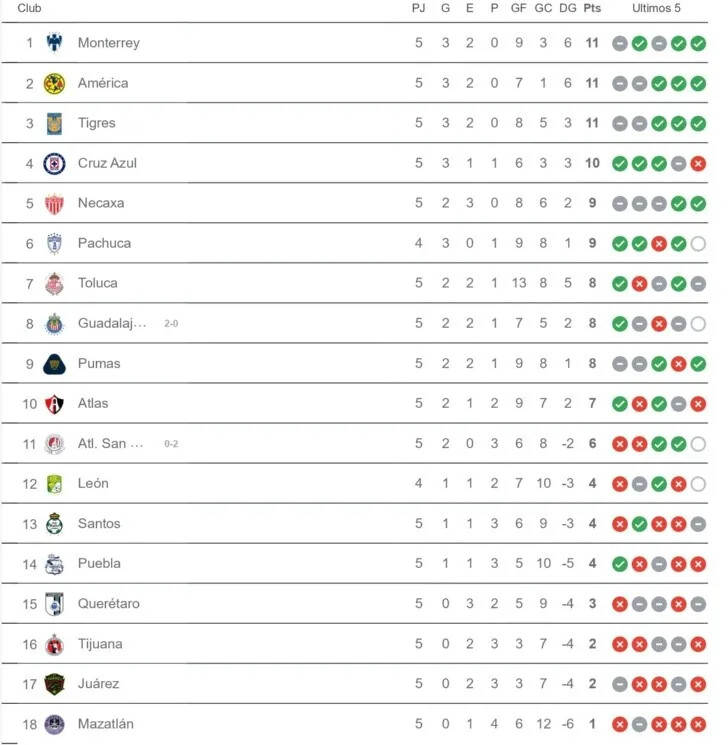Click Puebla's green win indicator
728x745 pixels.
click(620, 564)
